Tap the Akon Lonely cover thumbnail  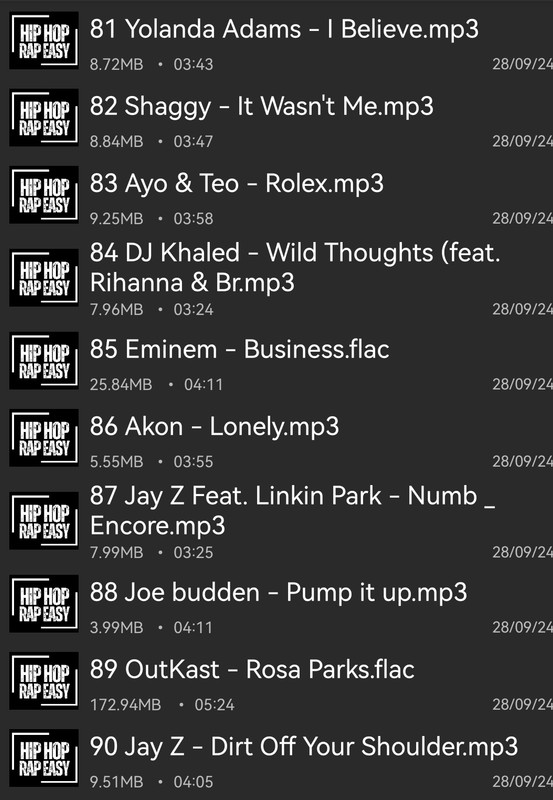pos(44,438)
